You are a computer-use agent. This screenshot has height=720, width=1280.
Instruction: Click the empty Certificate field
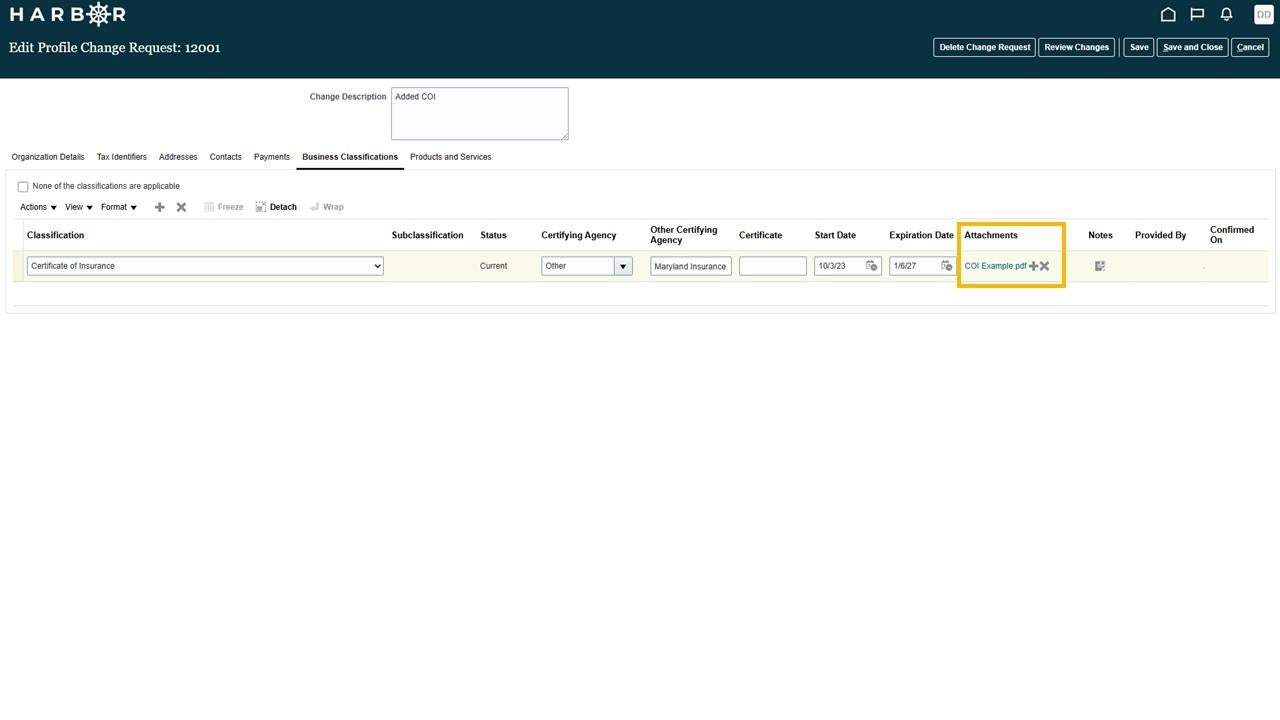[x=773, y=266]
